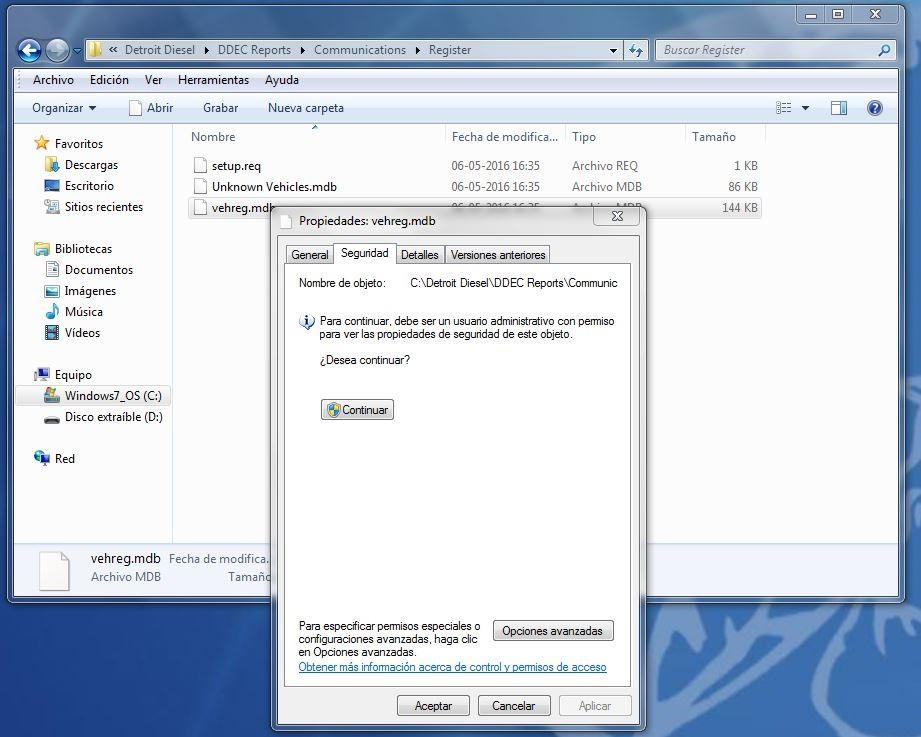Image resolution: width=921 pixels, height=737 pixels.
Task: Select the setup.req file
Action: 475,166
